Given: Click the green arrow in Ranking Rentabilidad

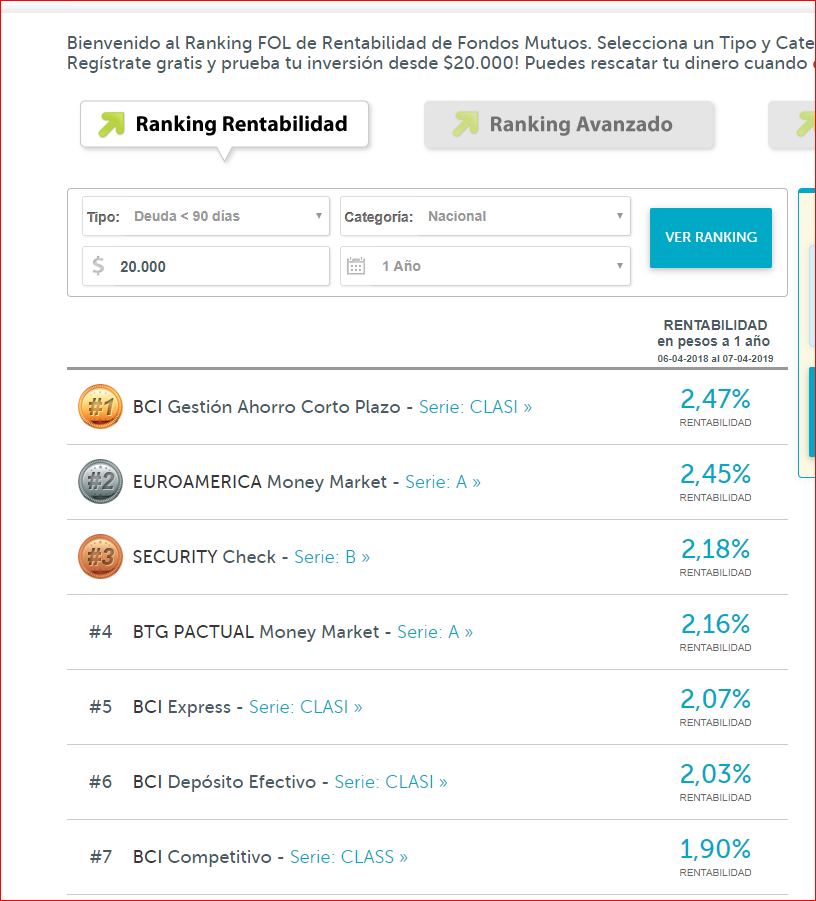Looking at the screenshot, I should coord(112,124).
